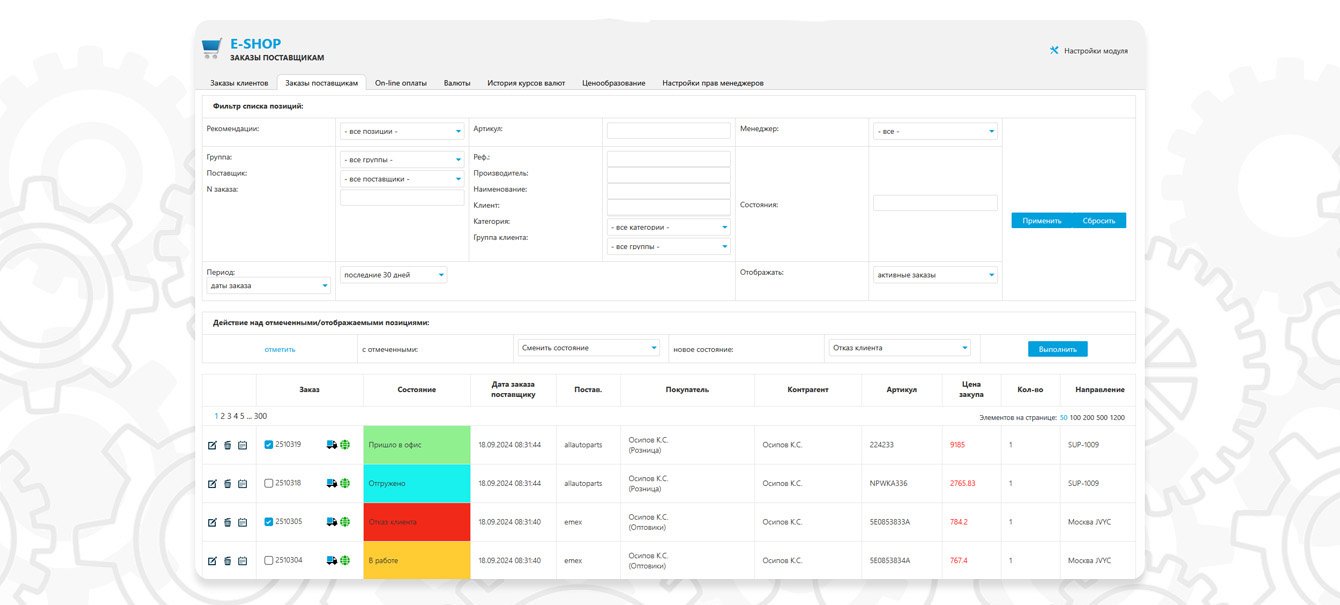
Task: Open the Группа 'все группы' dropdown
Action: (x=402, y=159)
